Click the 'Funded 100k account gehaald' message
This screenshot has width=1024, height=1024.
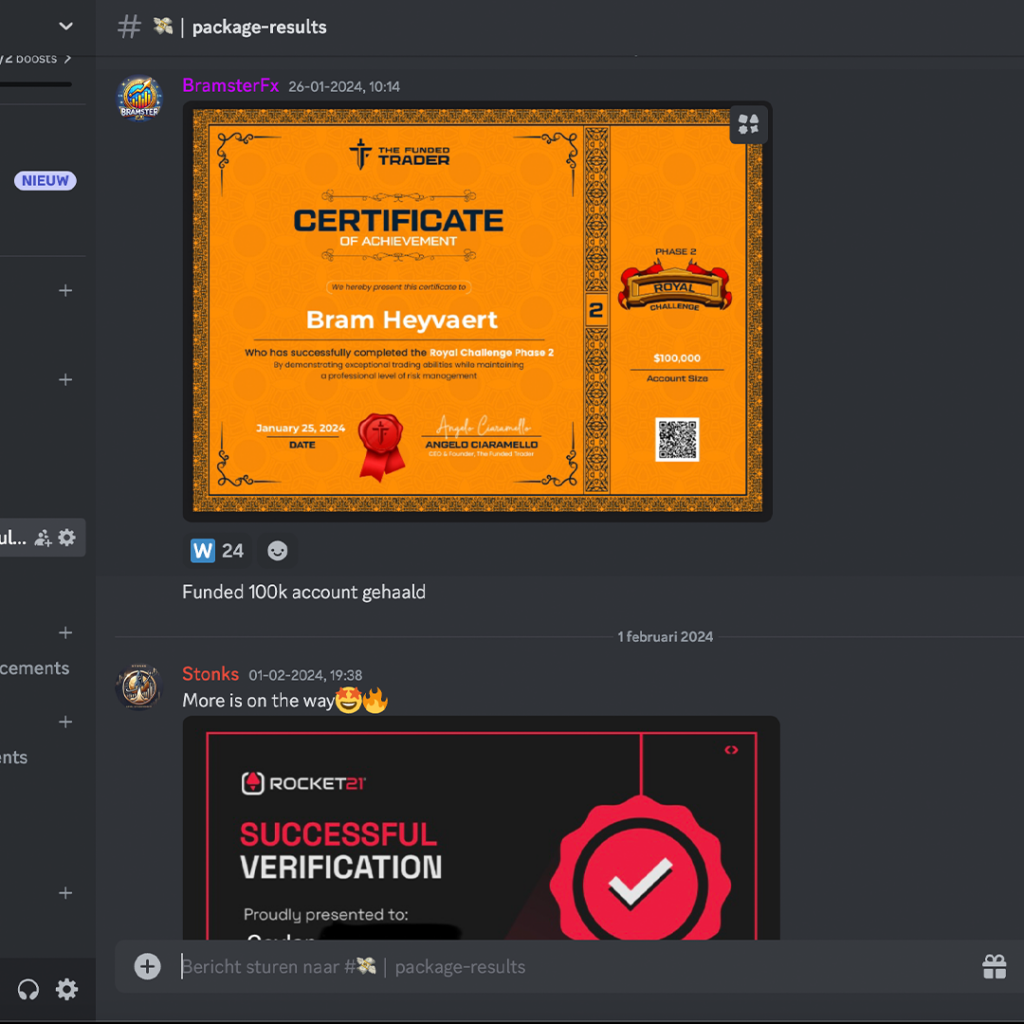(x=304, y=592)
